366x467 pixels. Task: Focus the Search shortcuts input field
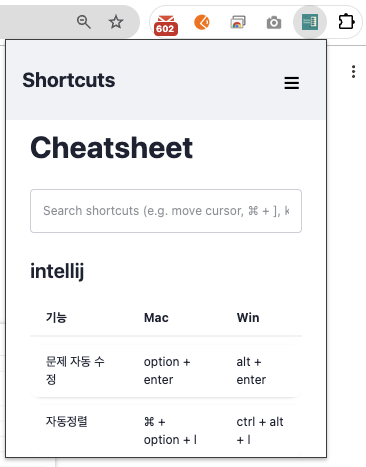pos(166,211)
